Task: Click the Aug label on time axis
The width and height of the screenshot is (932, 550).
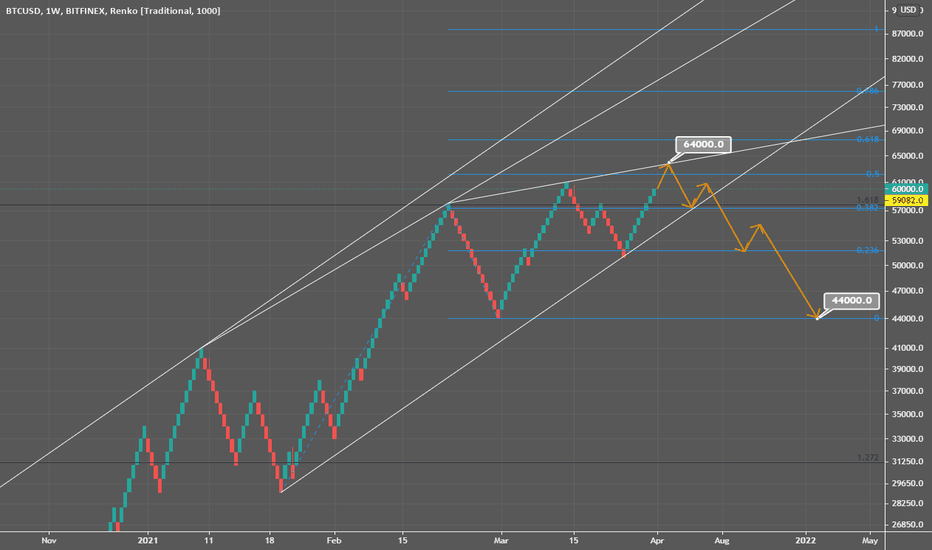Action: pyautogui.click(x=722, y=540)
